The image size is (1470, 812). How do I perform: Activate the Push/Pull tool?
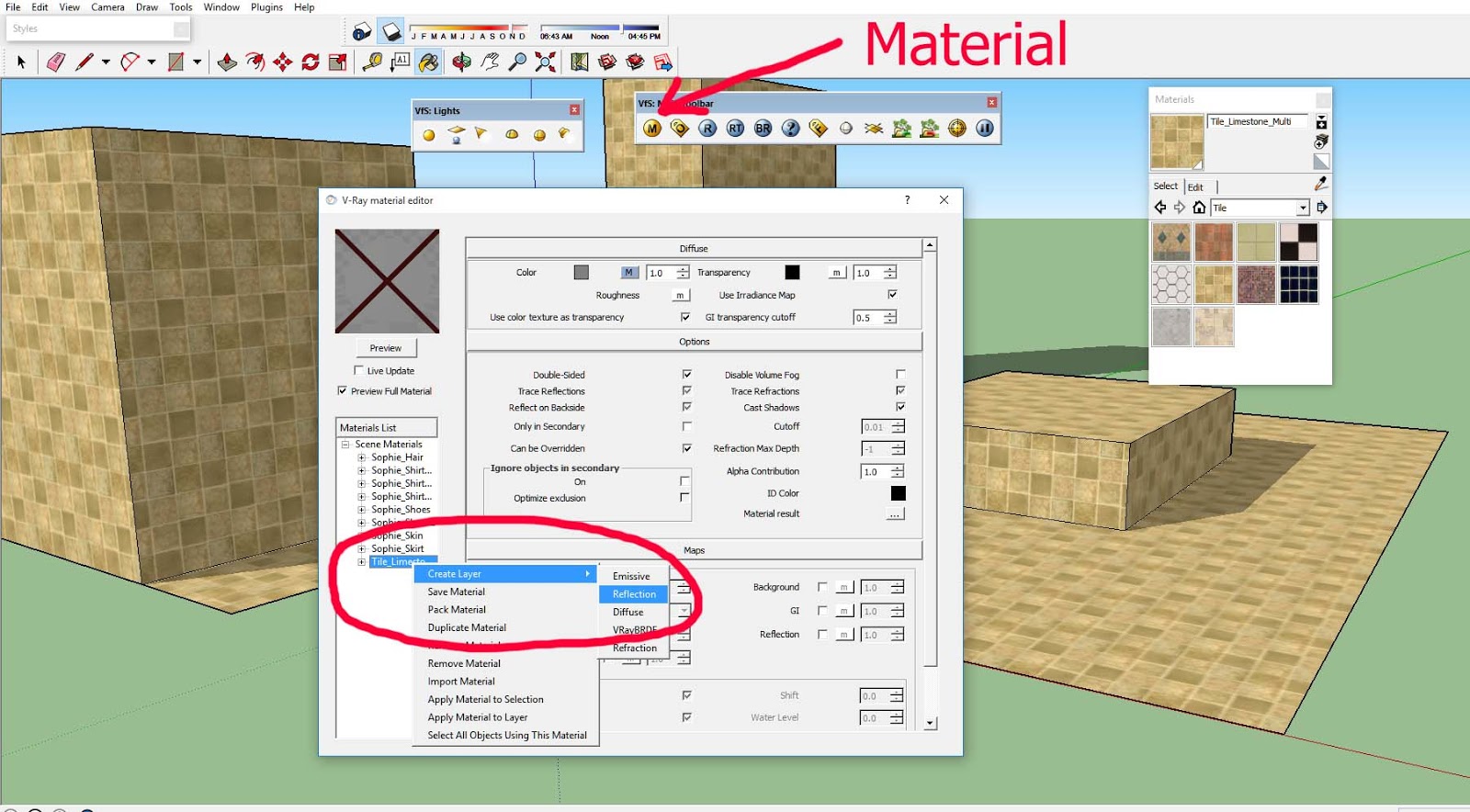[227, 62]
